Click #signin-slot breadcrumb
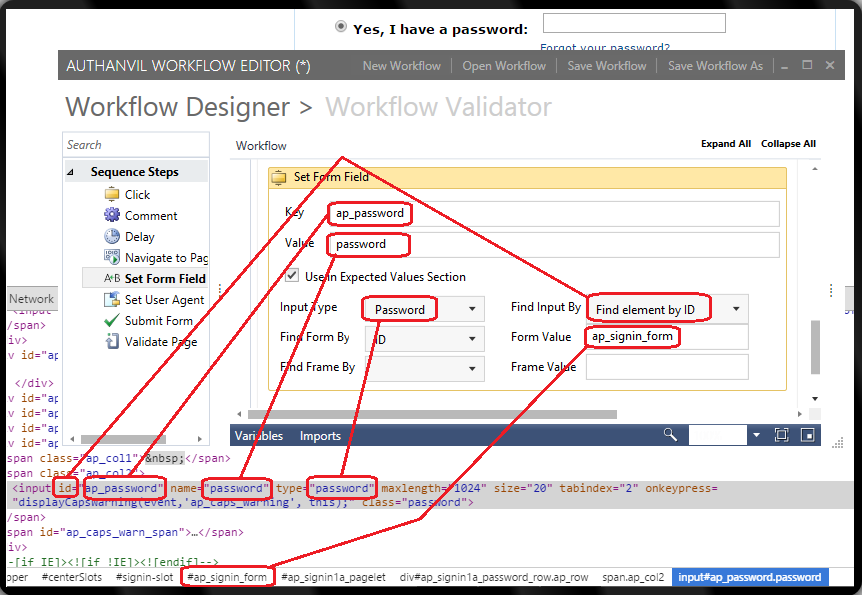Screen dimensions: 862x595 tap(144, 577)
